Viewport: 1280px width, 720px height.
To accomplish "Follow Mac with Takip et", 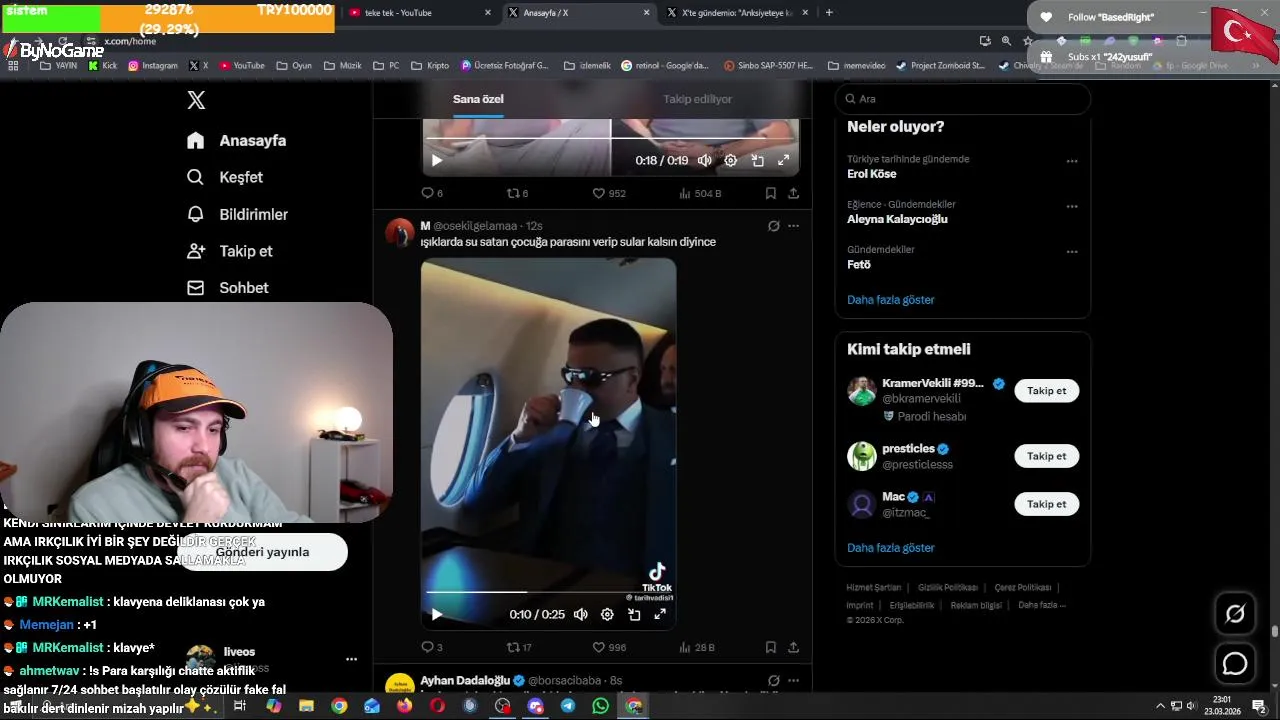I will tap(1046, 504).
